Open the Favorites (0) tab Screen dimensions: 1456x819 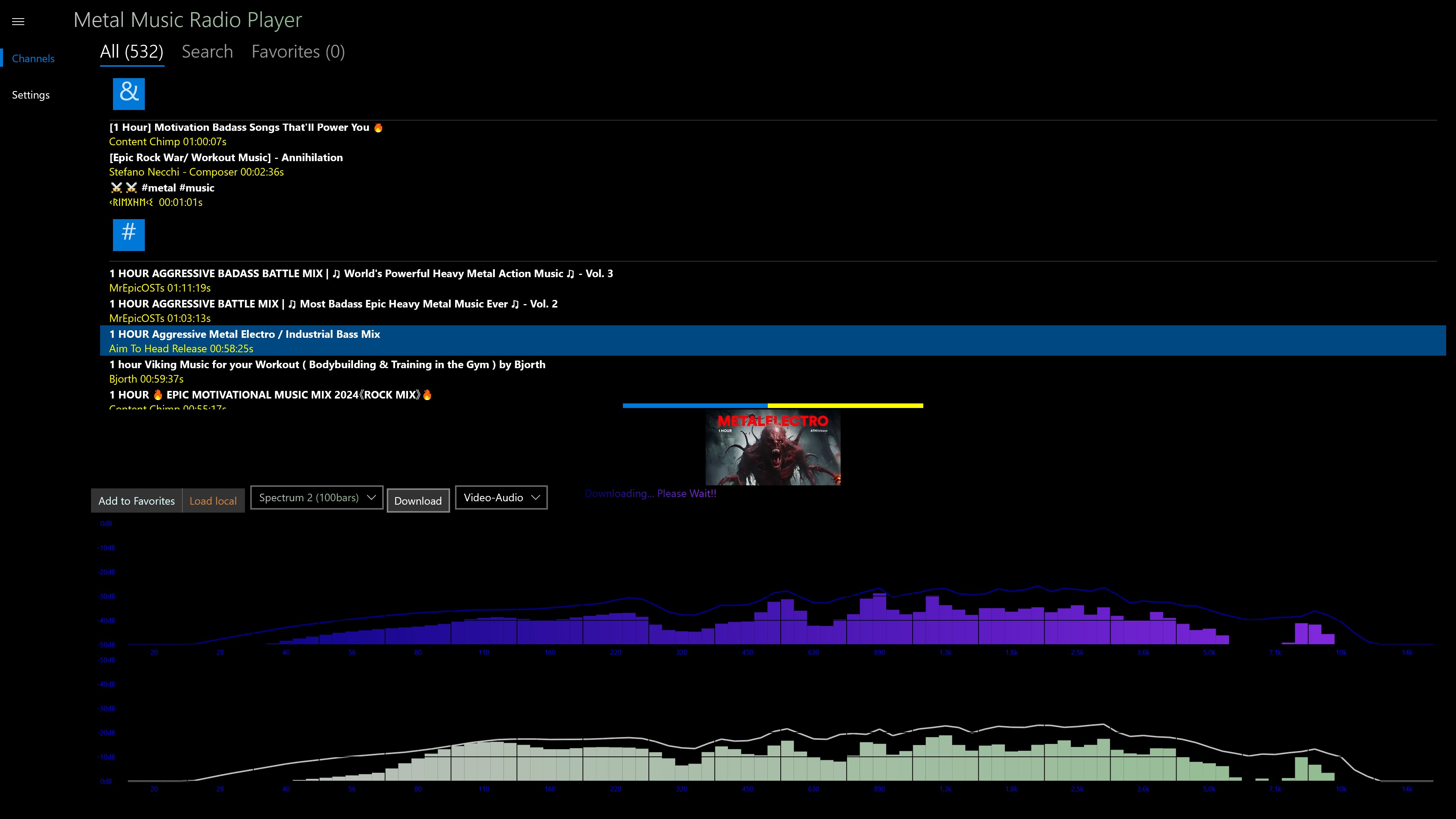(298, 52)
